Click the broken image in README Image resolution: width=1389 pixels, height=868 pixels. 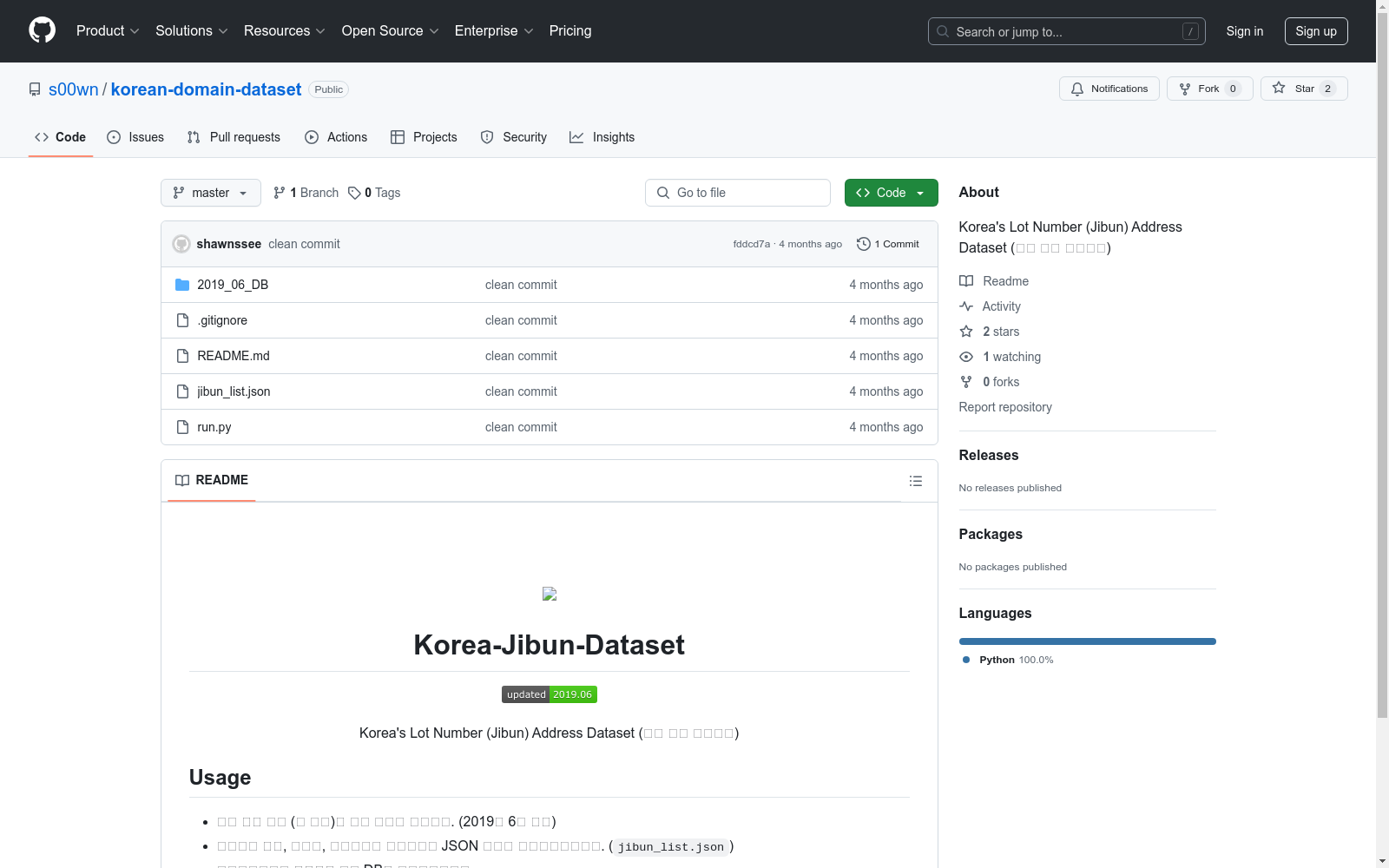550,594
